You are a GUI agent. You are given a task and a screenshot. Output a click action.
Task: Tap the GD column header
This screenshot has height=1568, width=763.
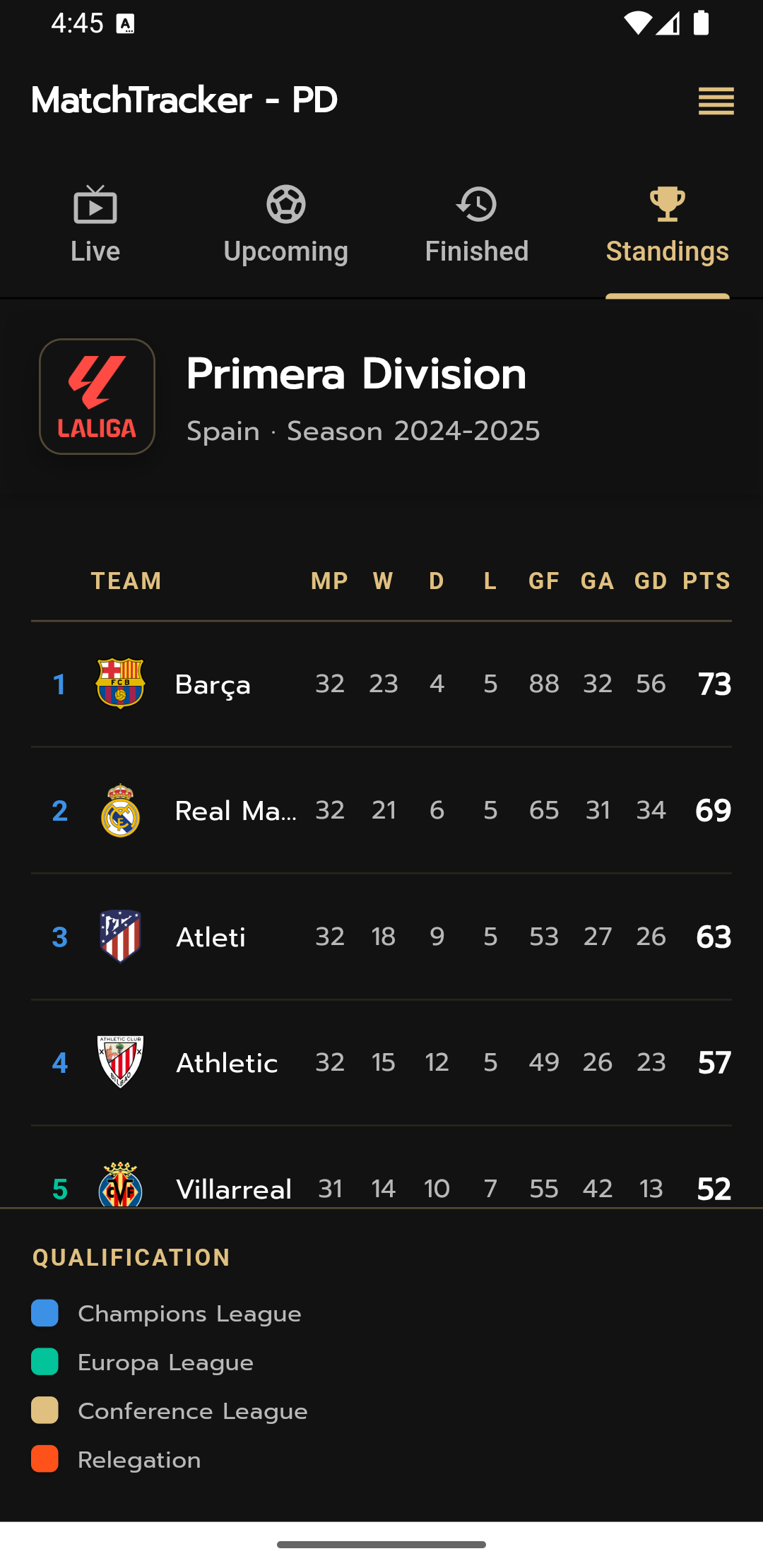[651, 581]
